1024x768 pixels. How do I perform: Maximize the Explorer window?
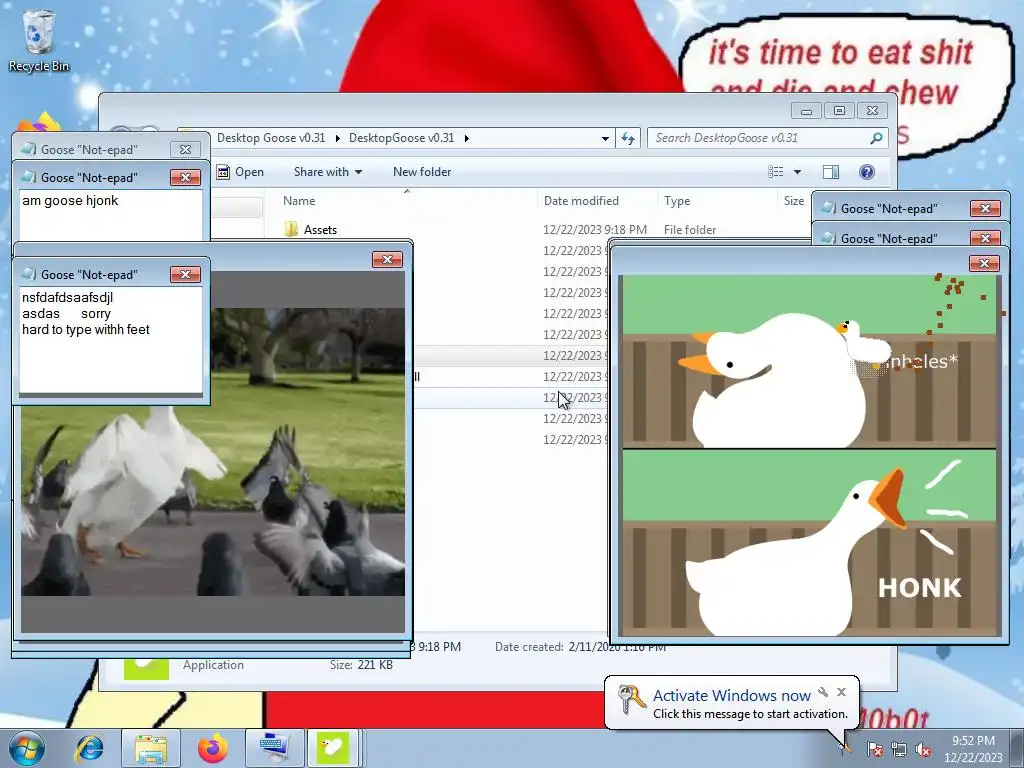839,110
